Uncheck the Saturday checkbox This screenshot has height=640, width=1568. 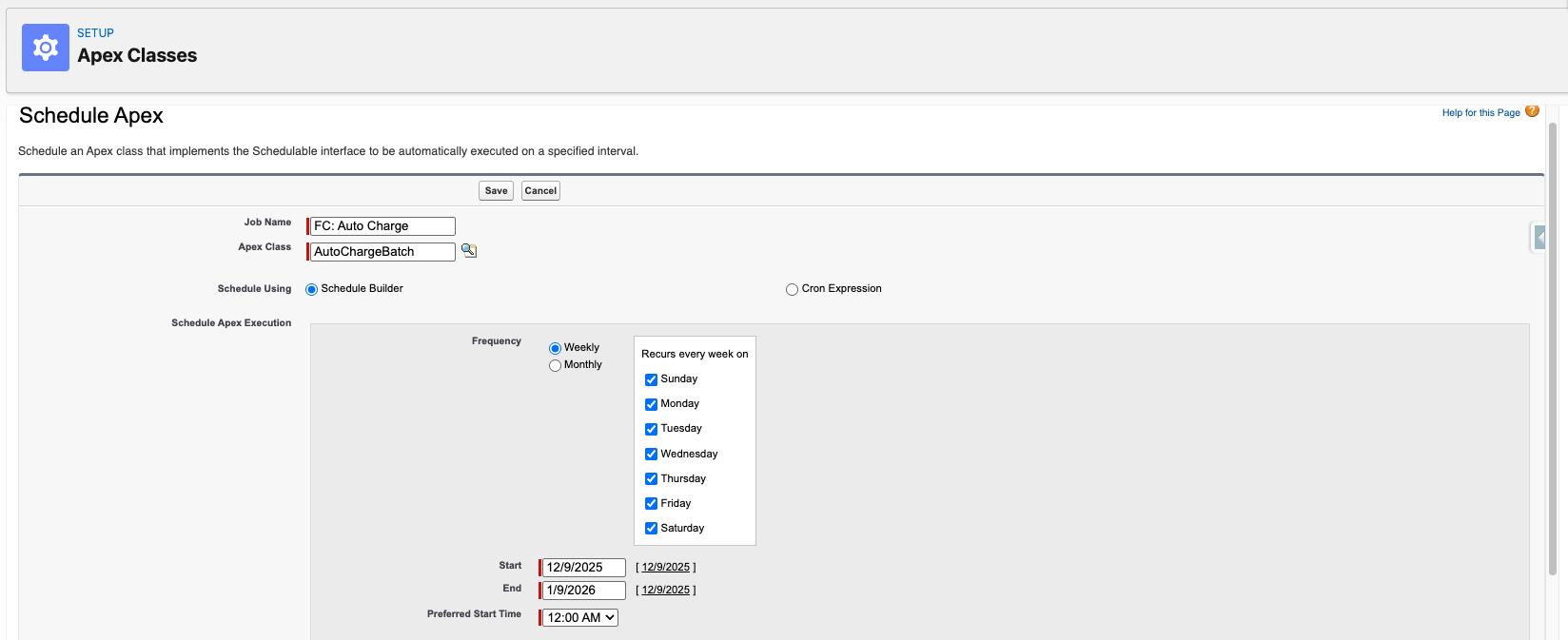point(652,529)
